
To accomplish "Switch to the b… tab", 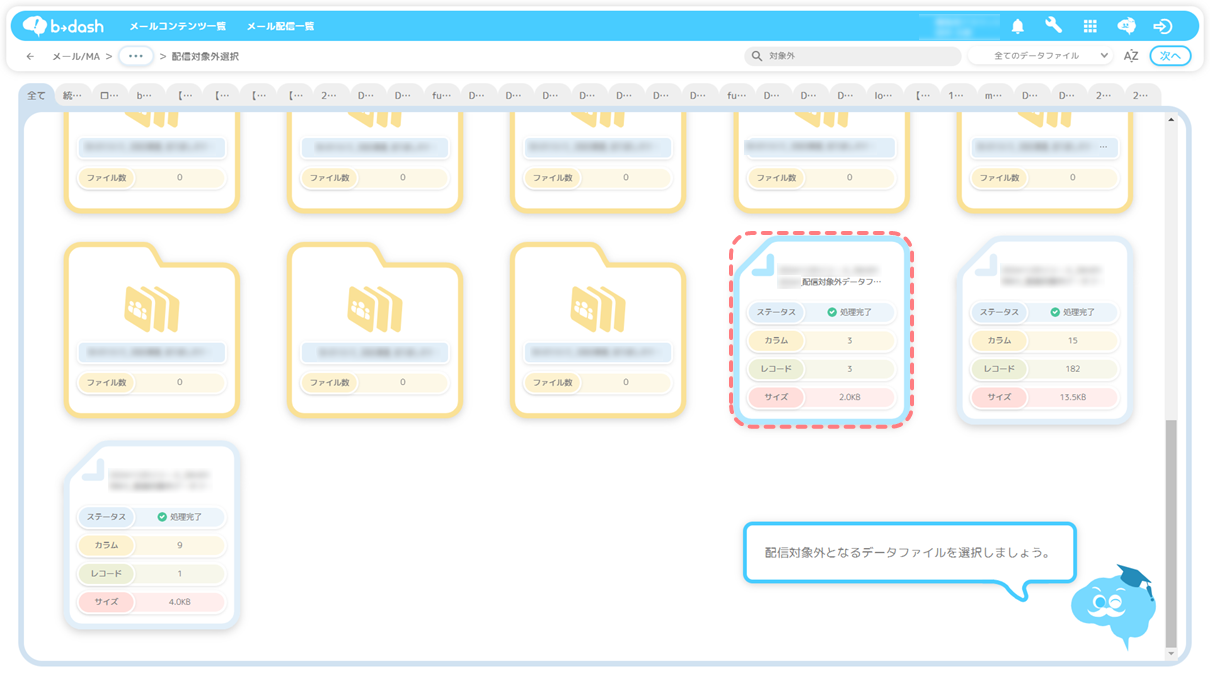I will point(144,95).
